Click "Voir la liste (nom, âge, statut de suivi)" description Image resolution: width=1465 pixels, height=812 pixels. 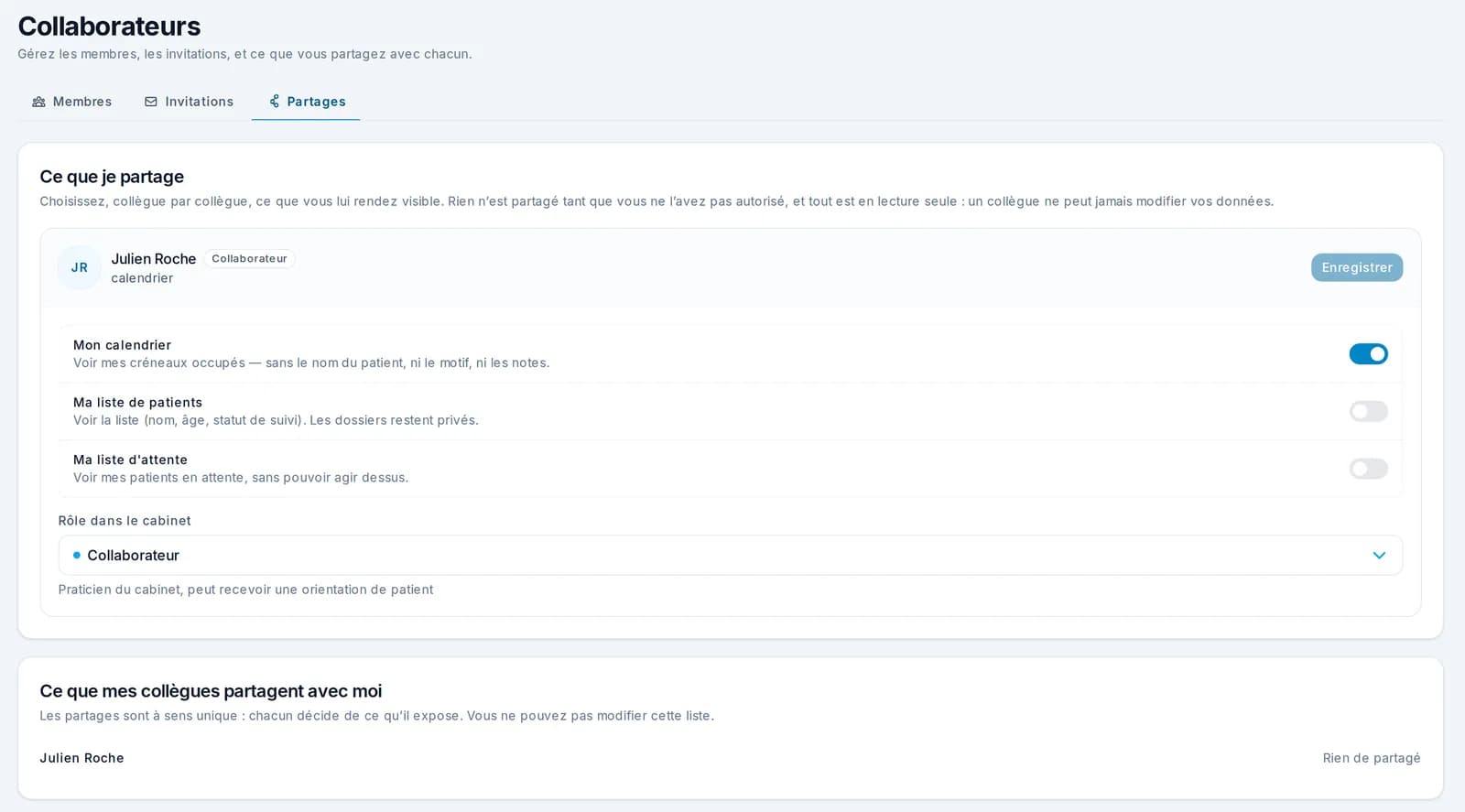coord(276,420)
